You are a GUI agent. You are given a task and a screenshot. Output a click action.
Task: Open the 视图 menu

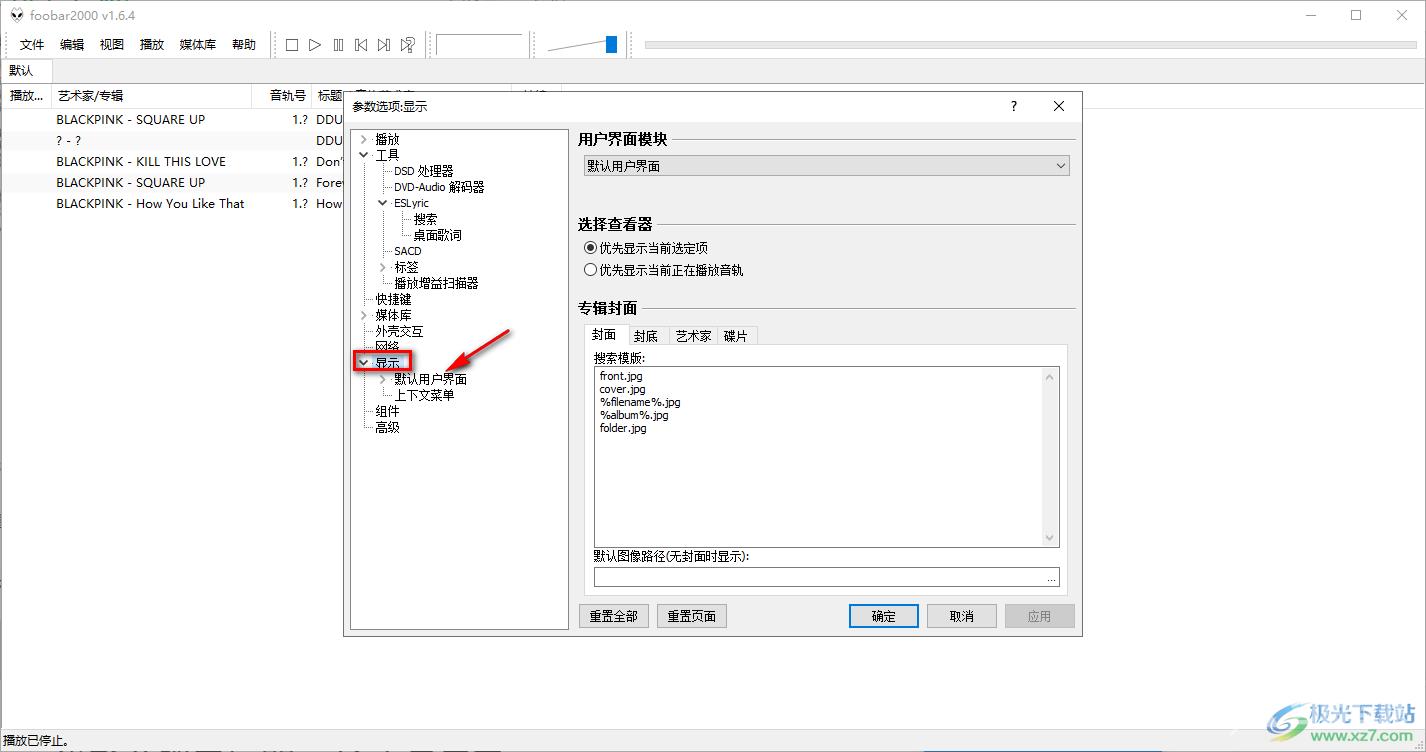coord(112,45)
